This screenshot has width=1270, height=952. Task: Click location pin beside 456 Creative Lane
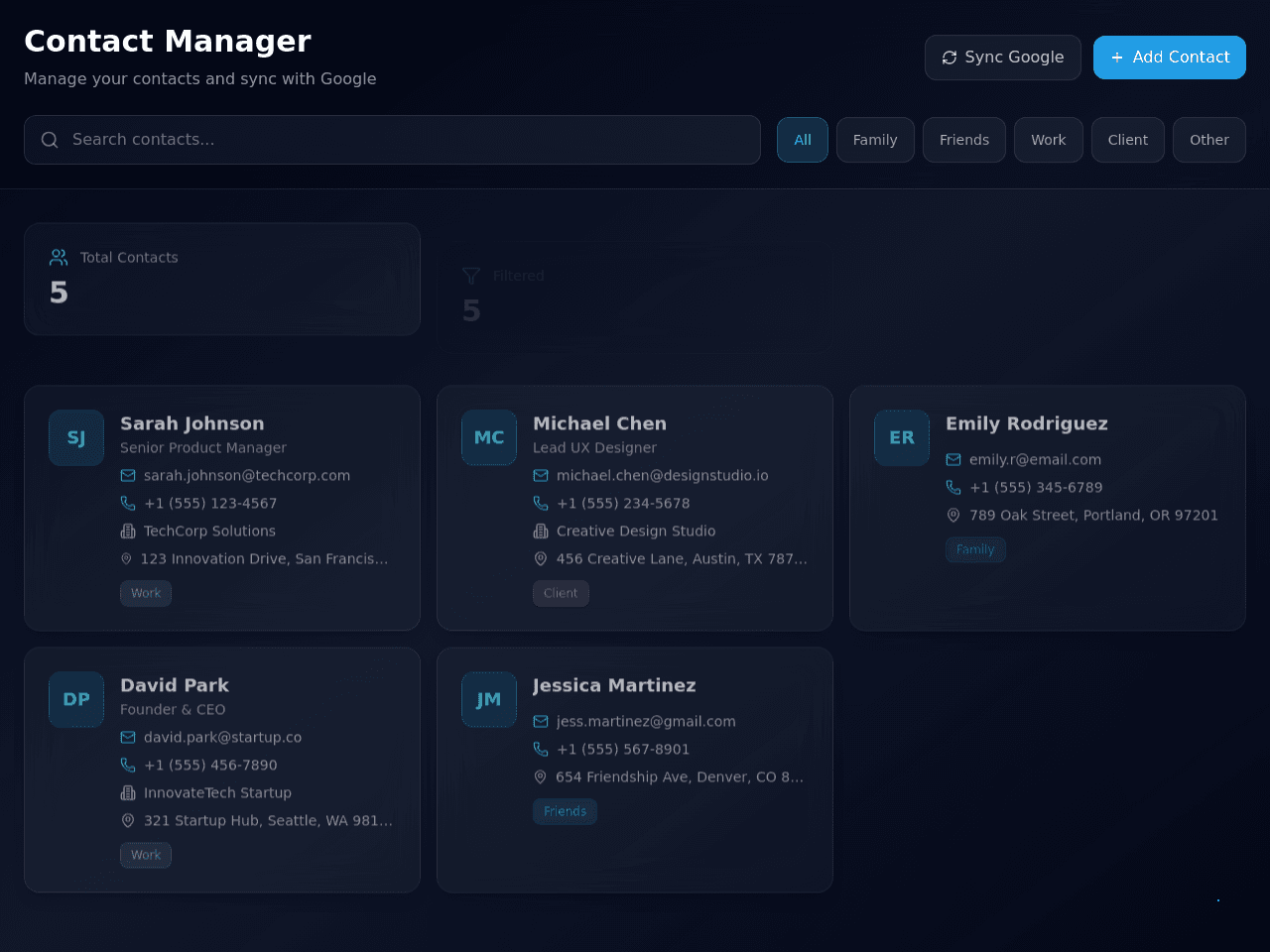coord(541,559)
